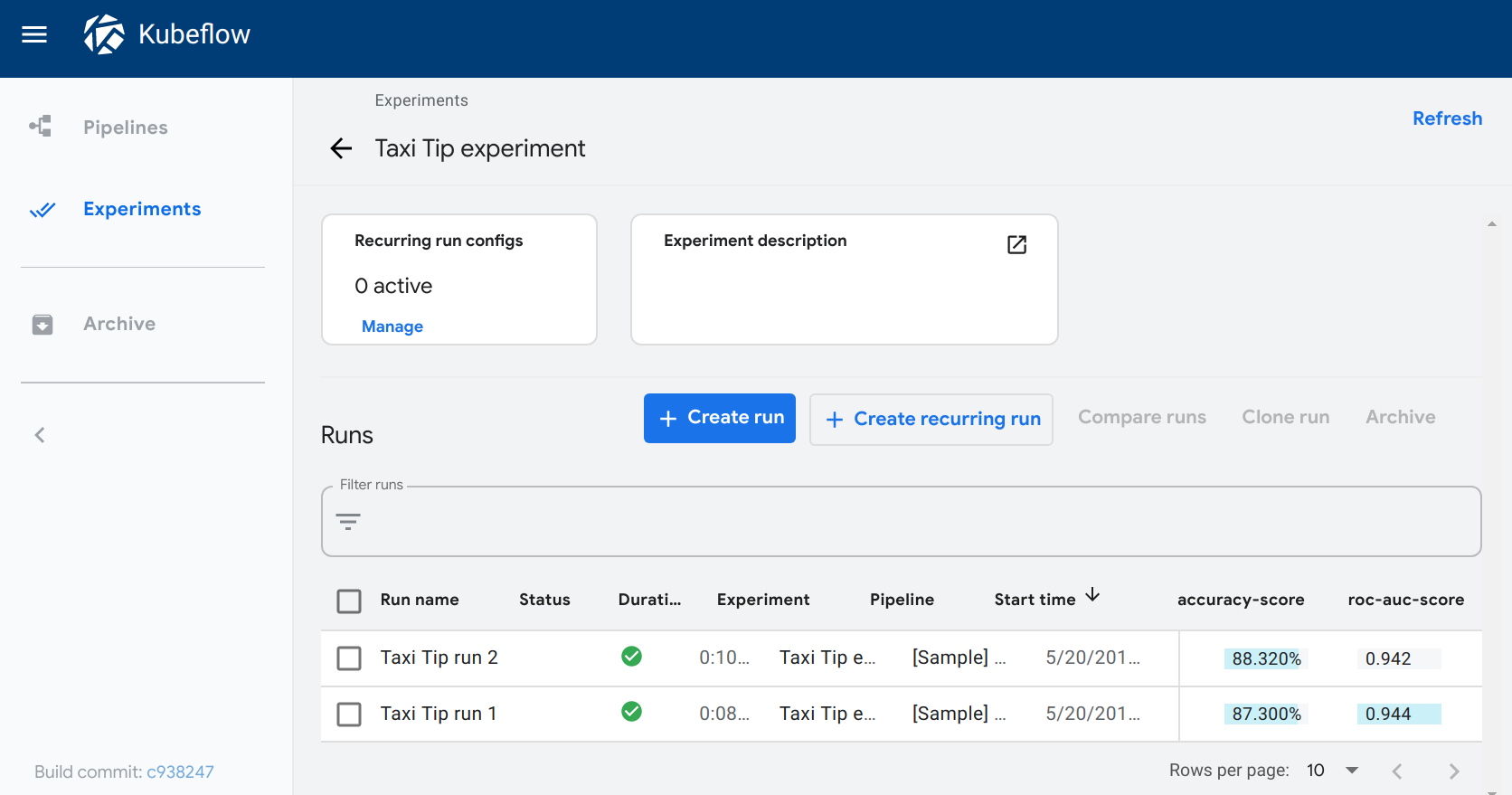Click the Compare runs button

[x=1142, y=417]
